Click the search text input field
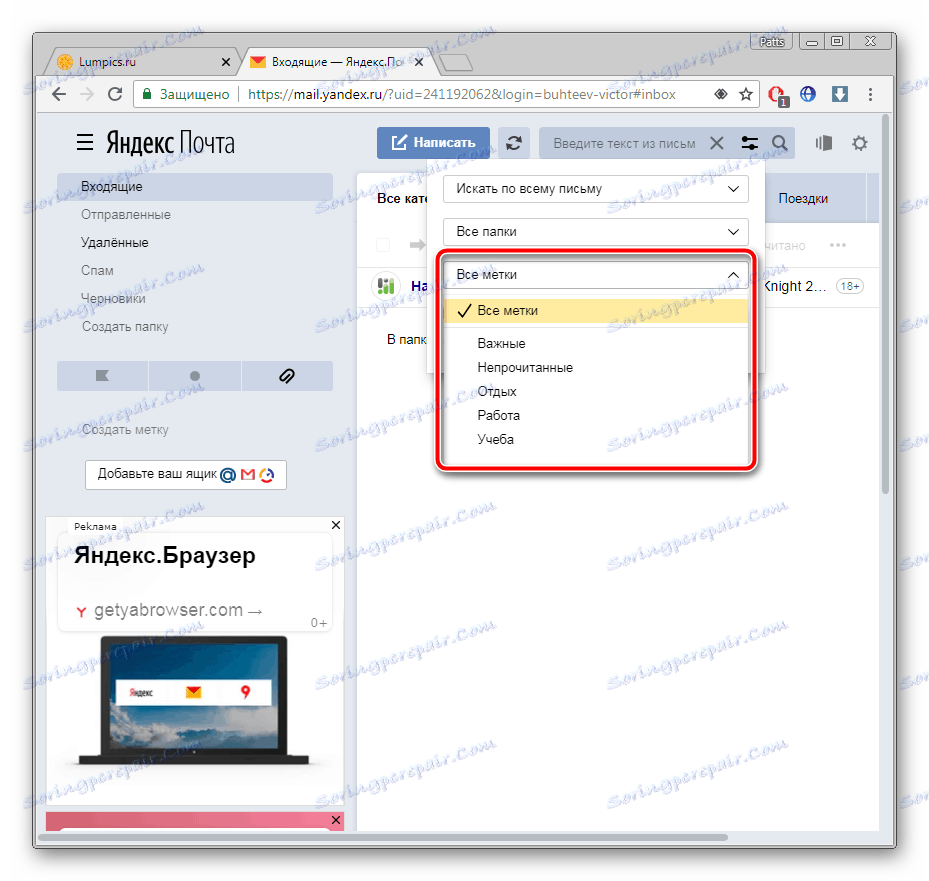Screen dimensions: 929x881 coord(624,143)
